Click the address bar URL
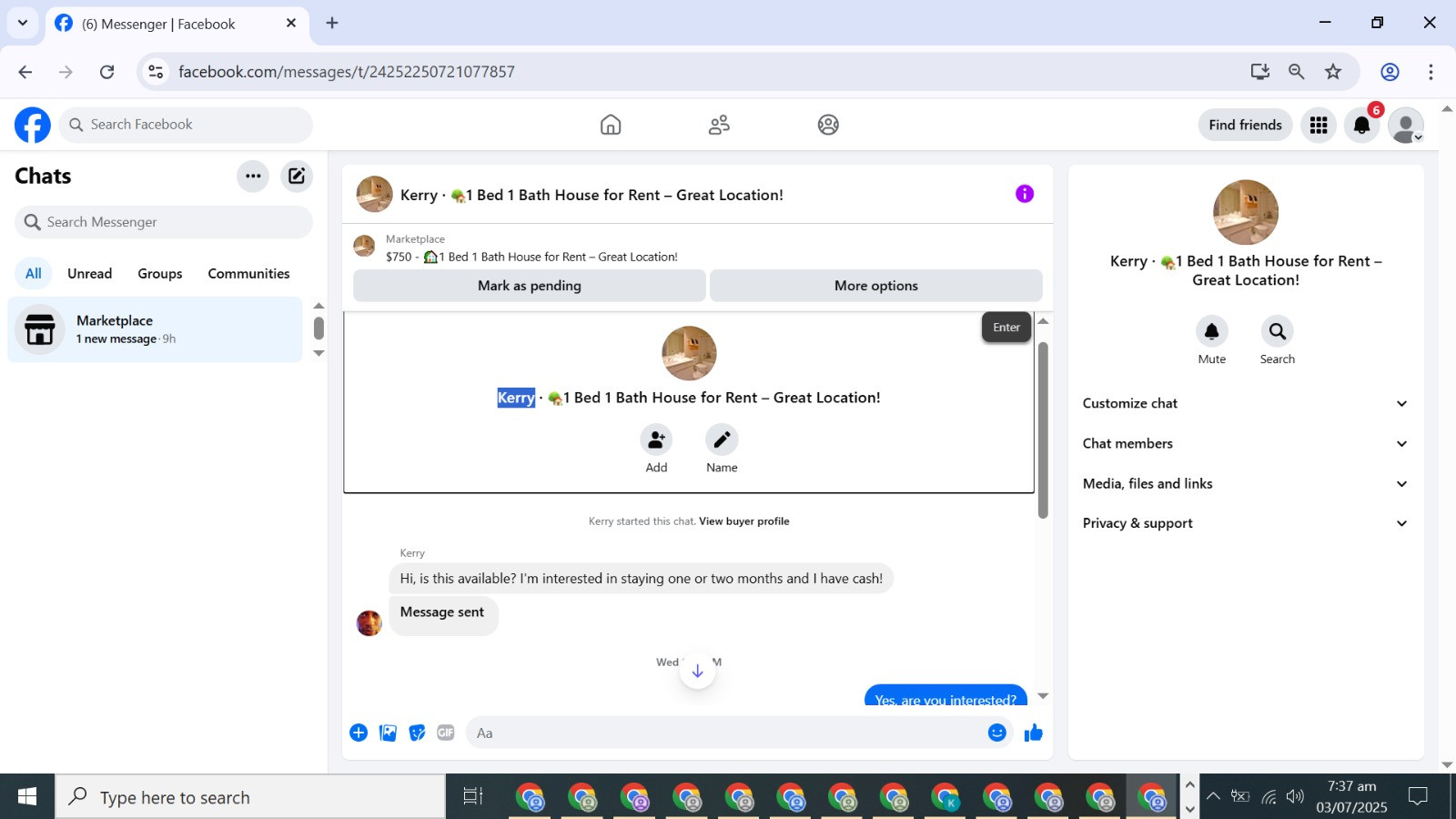Screen dimensions: 1456x819 click(x=347, y=72)
